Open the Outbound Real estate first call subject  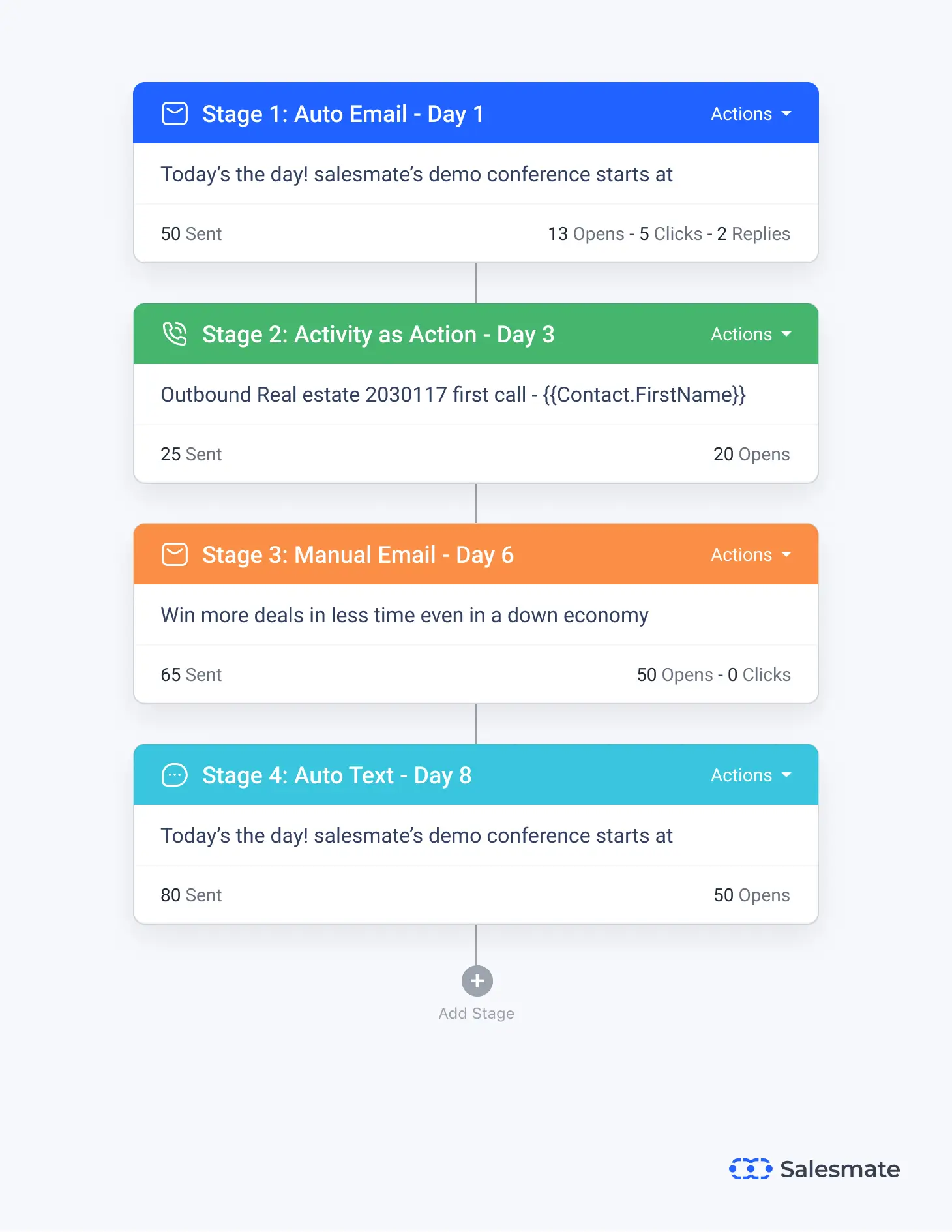tap(453, 395)
